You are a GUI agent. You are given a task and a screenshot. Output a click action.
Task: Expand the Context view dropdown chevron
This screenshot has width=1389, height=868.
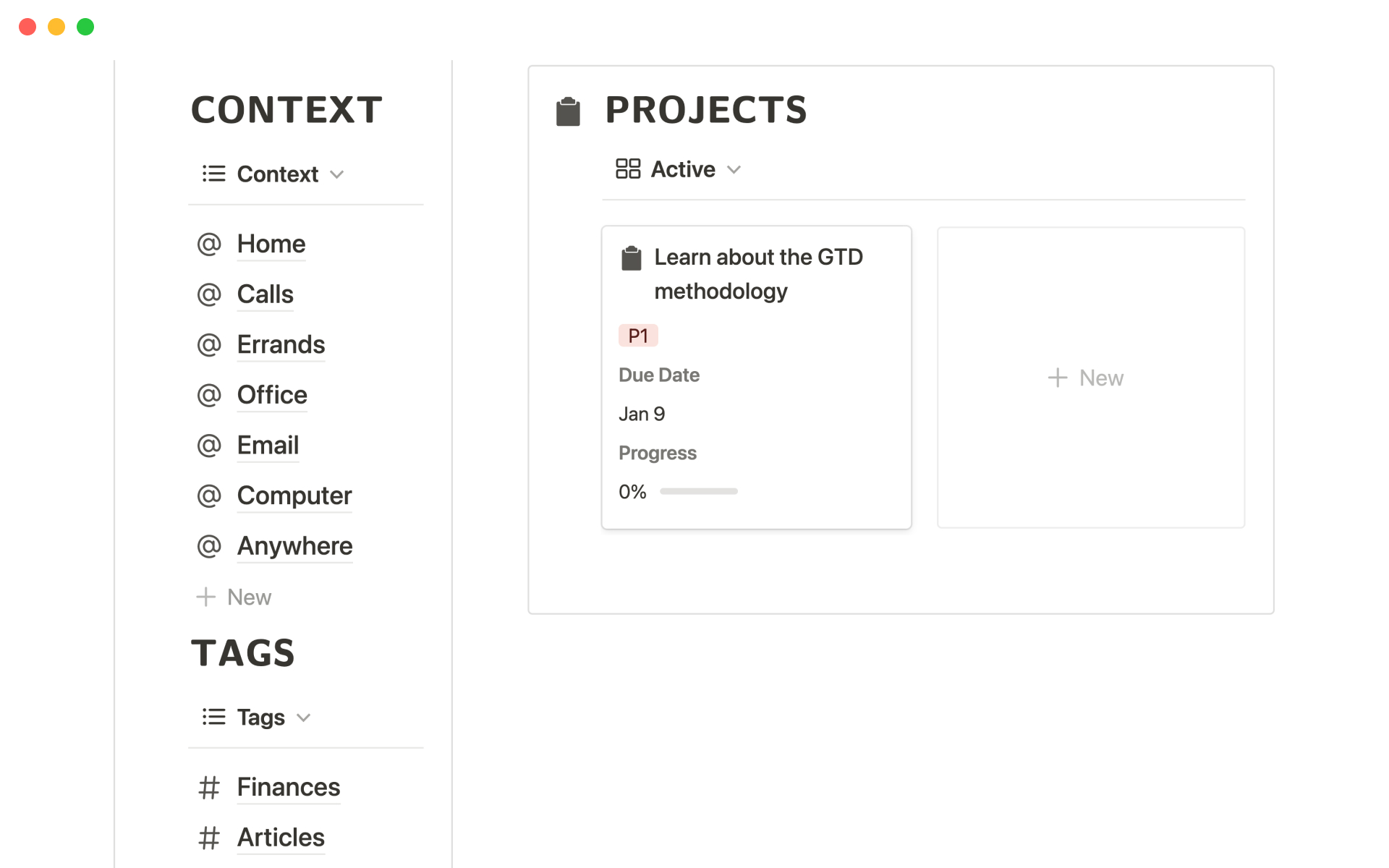[x=336, y=174]
